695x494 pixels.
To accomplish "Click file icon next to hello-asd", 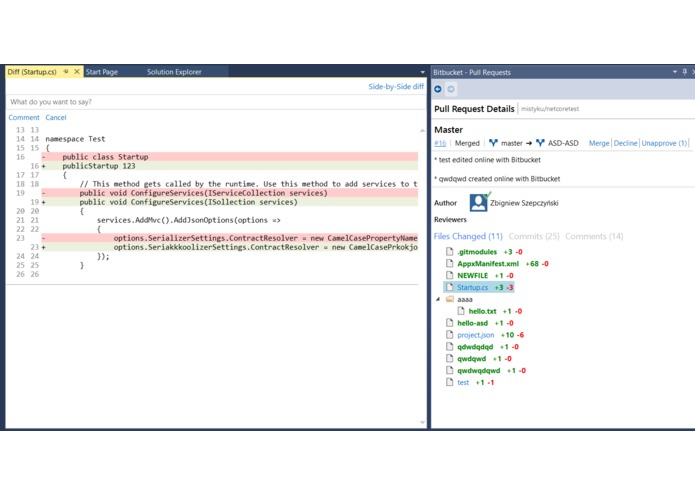I will [x=449, y=323].
